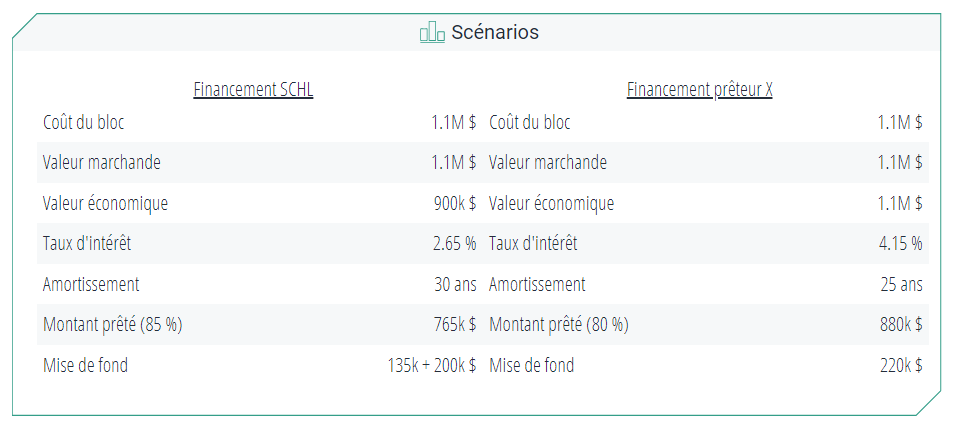955x429 pixels.
Task: Select the 4.15 % interest rate value
Action: [900, 243]
